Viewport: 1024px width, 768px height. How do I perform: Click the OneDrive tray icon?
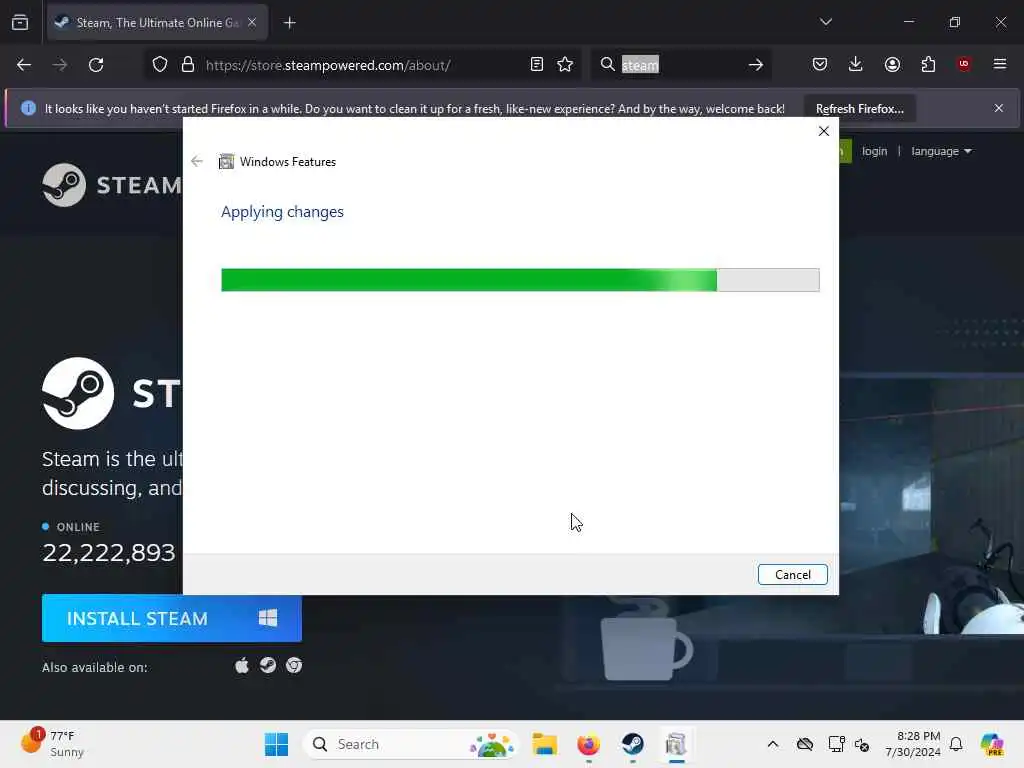coord(805,744)
